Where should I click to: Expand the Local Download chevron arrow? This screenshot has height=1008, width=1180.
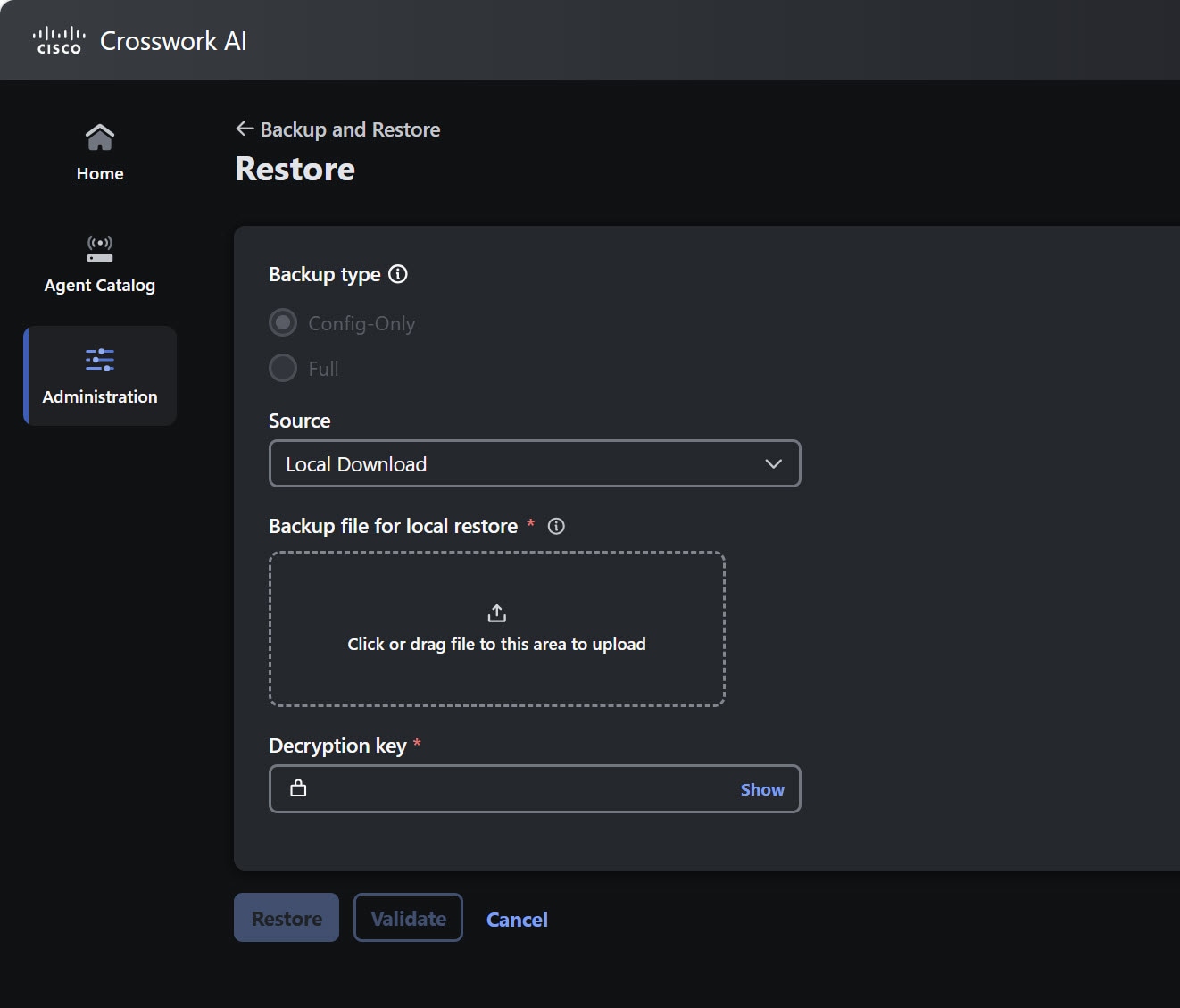point(774,464)
